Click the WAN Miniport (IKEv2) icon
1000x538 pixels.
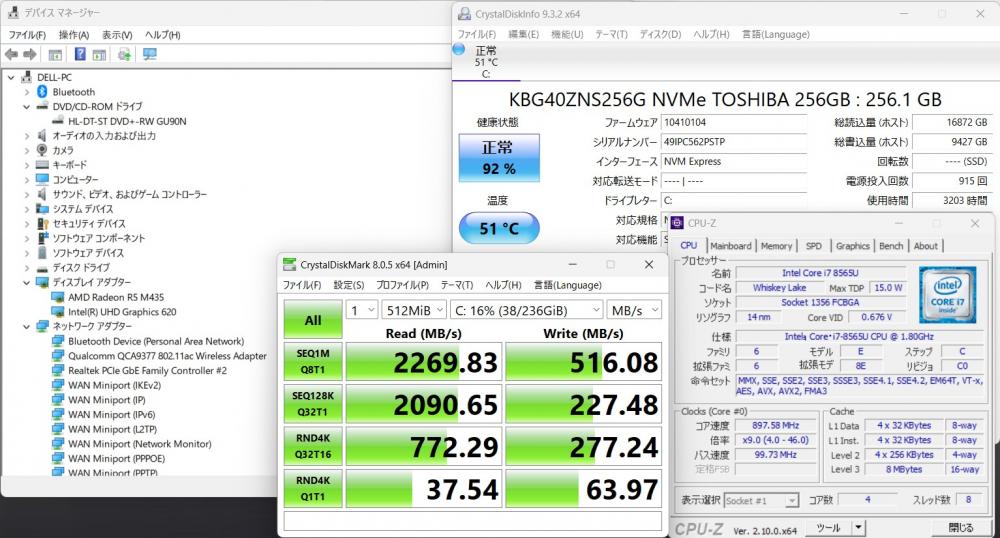[x=58, y=385]
